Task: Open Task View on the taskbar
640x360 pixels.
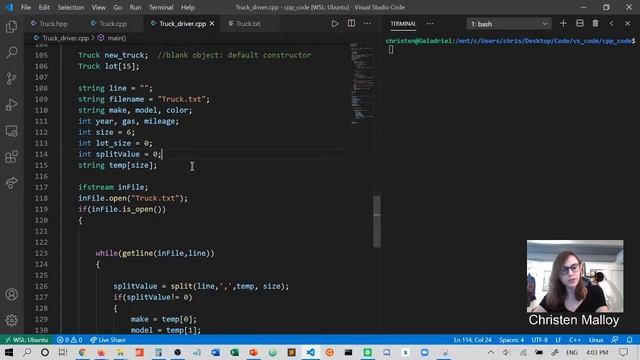Action: click(x=63, y=352)
